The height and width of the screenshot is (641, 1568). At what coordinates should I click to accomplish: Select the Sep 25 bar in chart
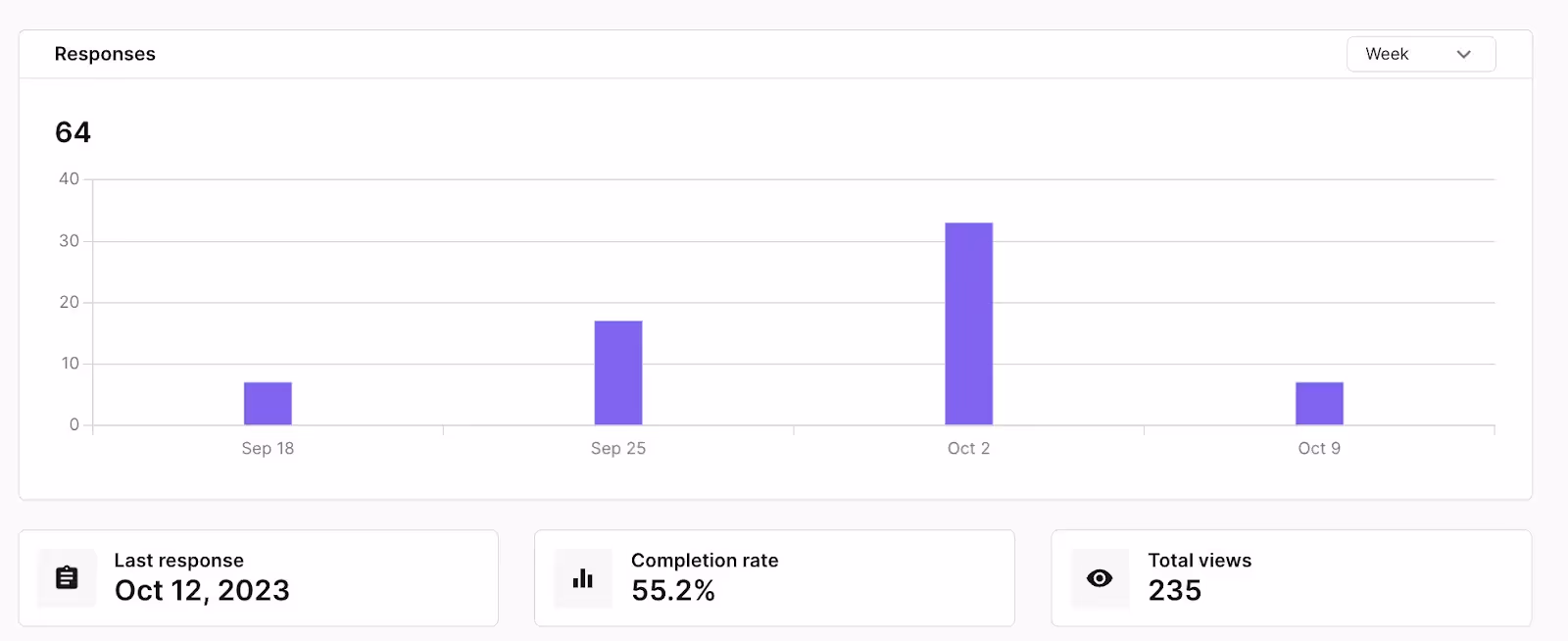618,372
